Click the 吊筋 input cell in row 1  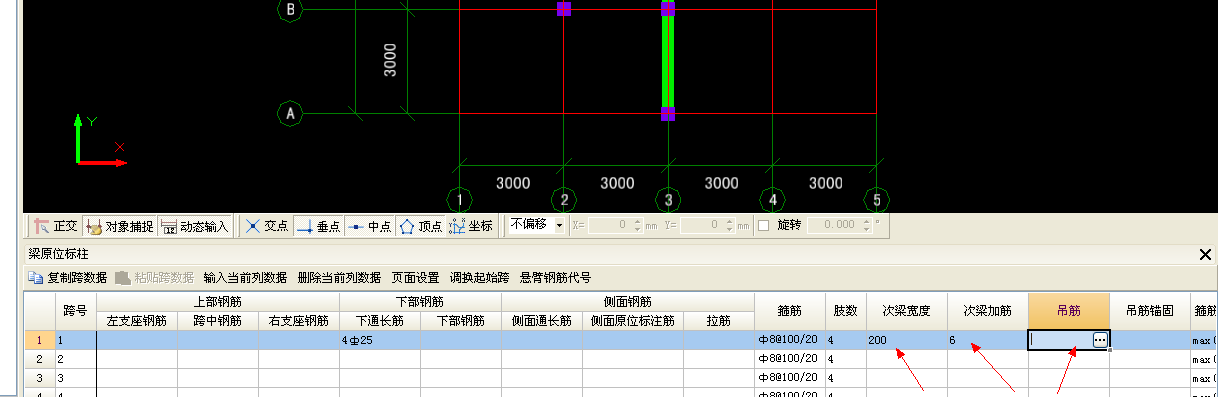tap(1061, 340)
